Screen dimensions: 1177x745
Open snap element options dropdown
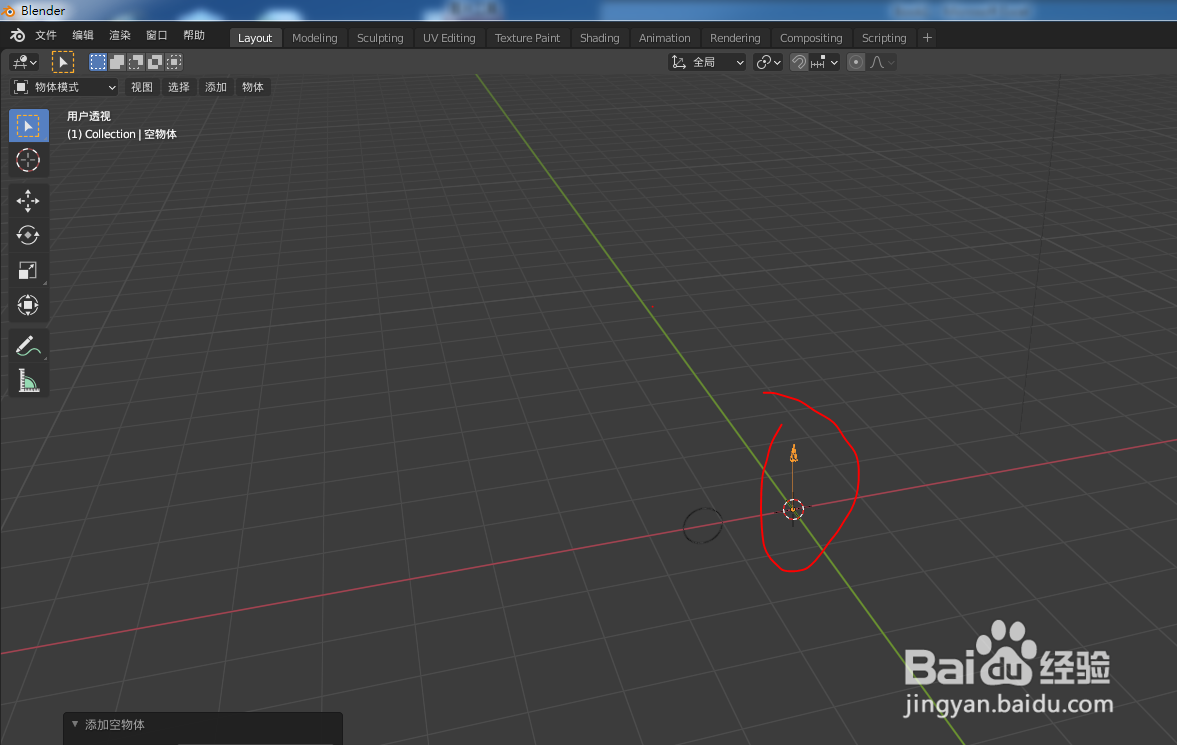(824, 62)
